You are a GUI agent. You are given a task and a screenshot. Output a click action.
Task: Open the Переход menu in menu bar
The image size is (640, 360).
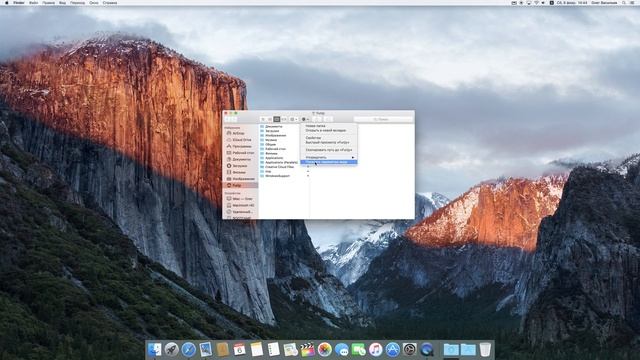pyautogui.click(x=77, y=2)
